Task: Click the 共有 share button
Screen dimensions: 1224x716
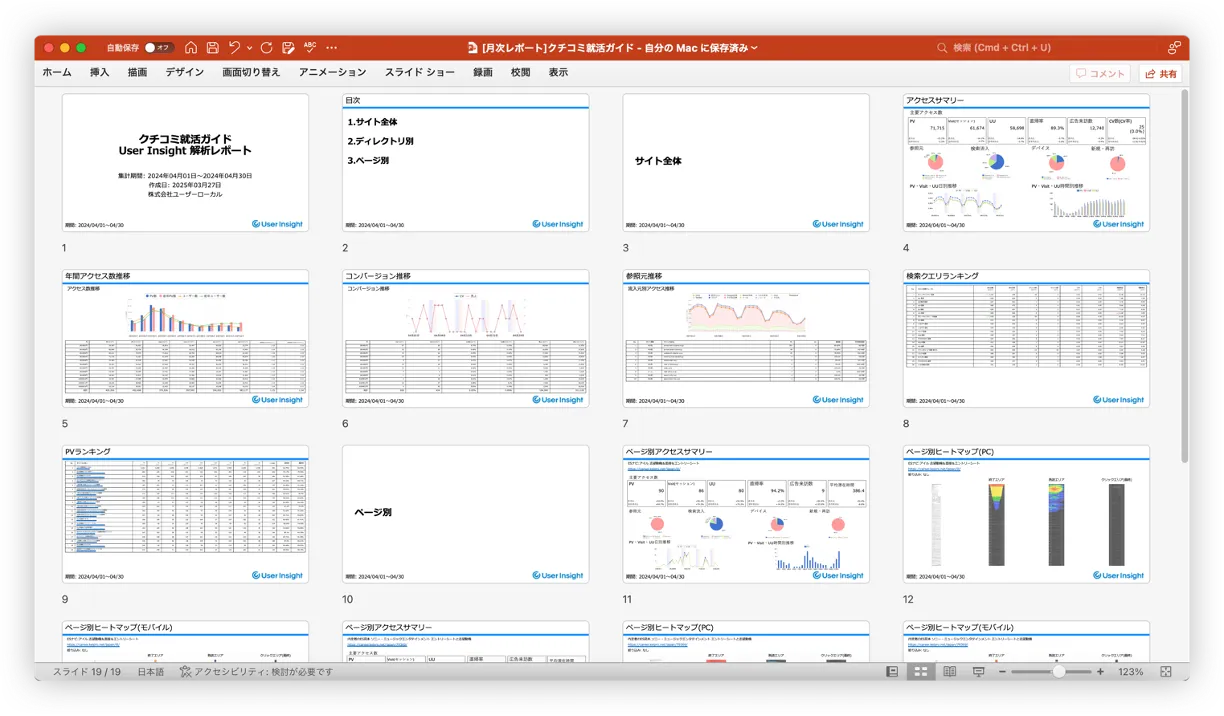Action: tap(1160, 73)
